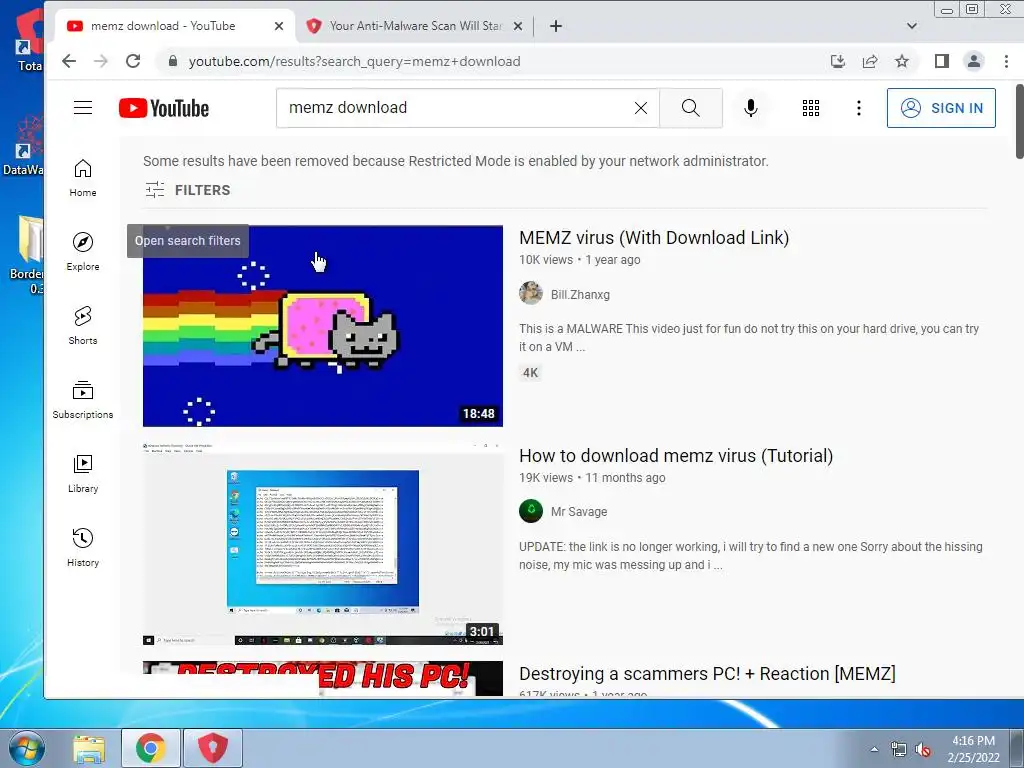Open the Windows Start menu orb

click(25, 748)
